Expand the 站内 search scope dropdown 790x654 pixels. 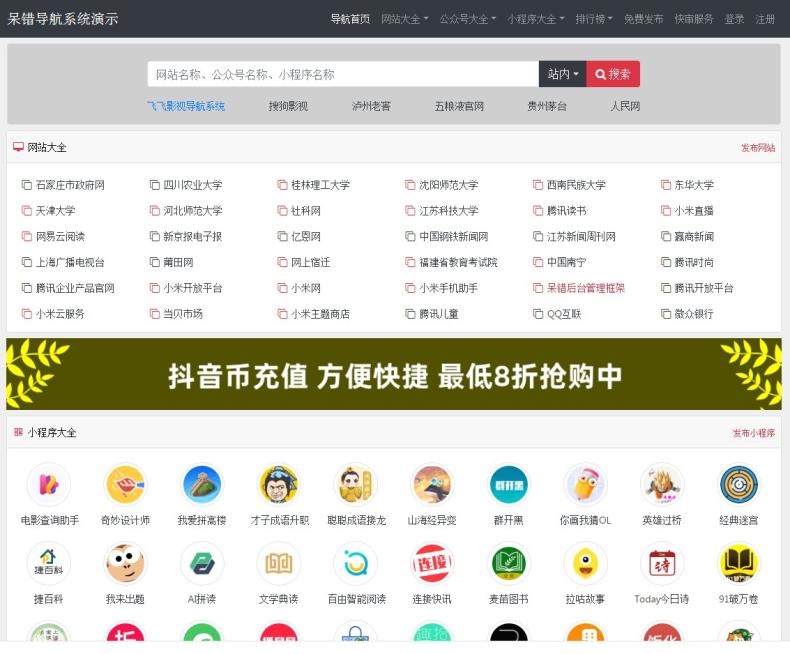click(x=562, y=74)
